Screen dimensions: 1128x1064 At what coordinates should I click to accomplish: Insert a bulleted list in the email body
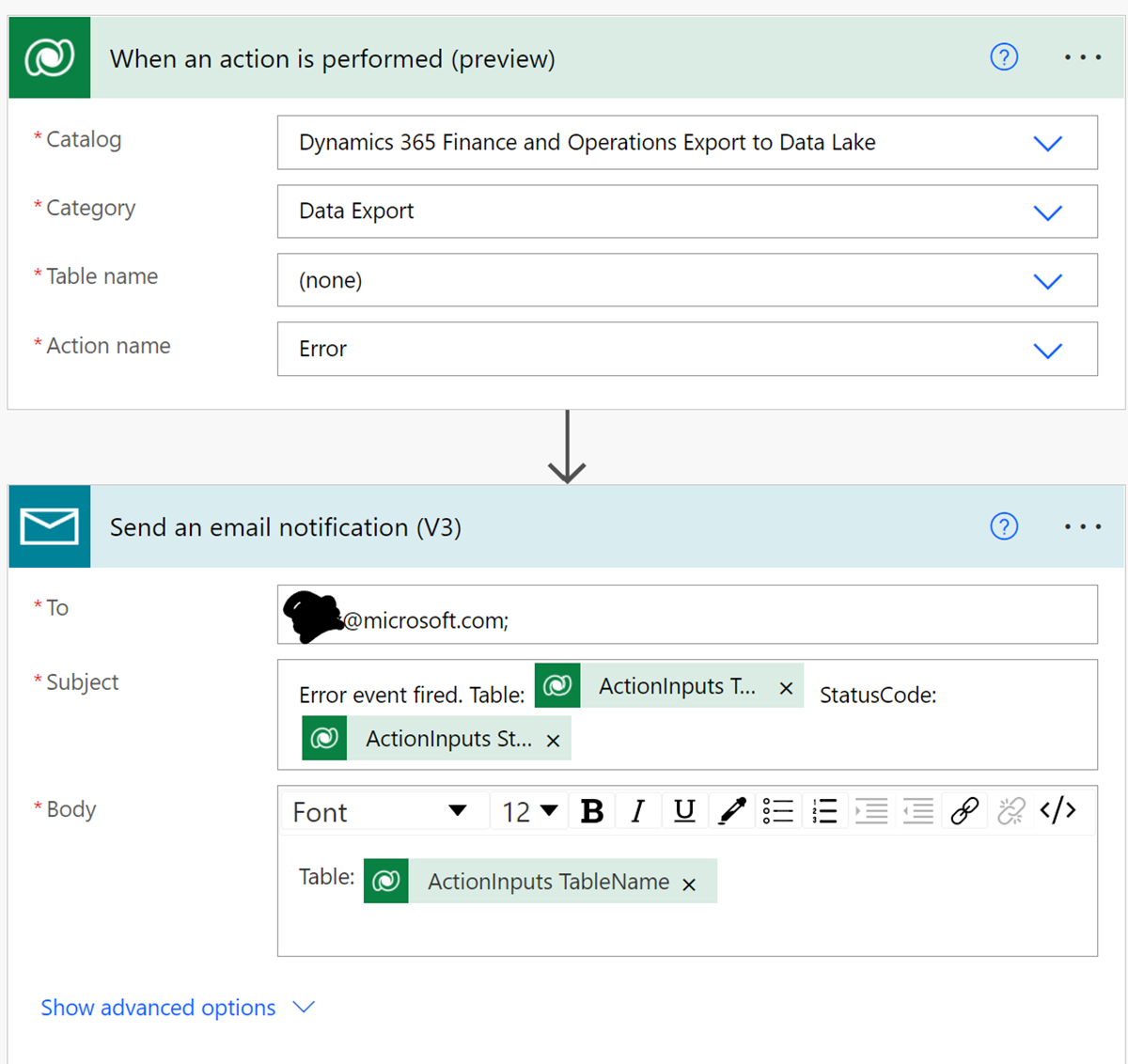point(778,810)
